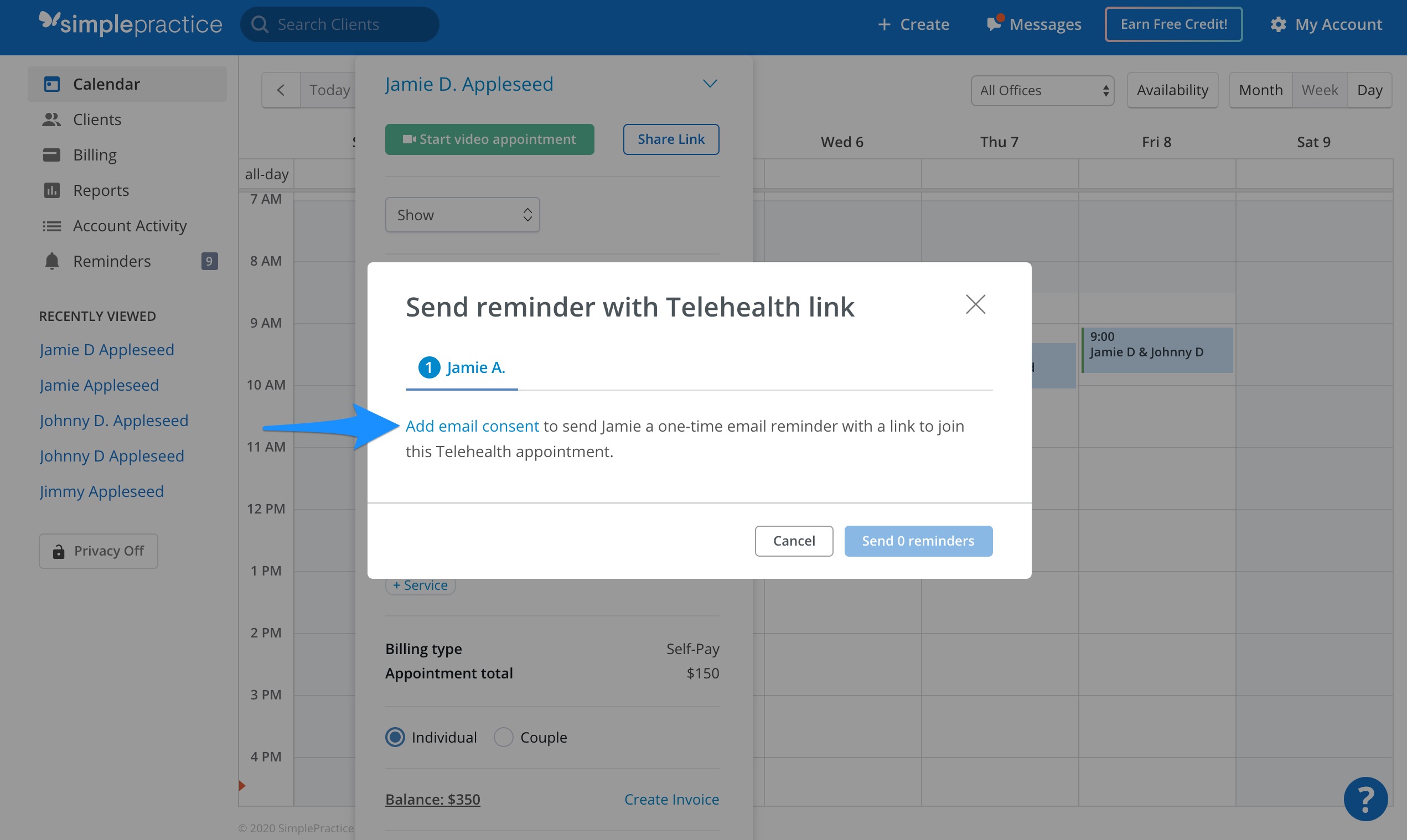Click the Billing sidebar icon
1407x840 pixels.
53,154
